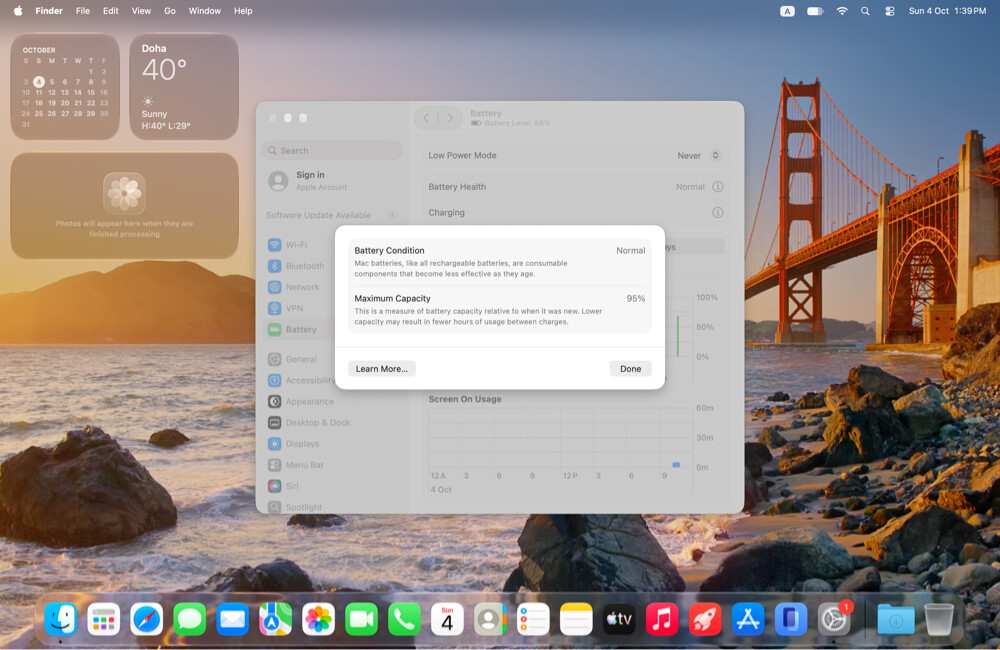Open Window menu
The height and width of the screenshot is (650, 1000).
pos(205,11)
